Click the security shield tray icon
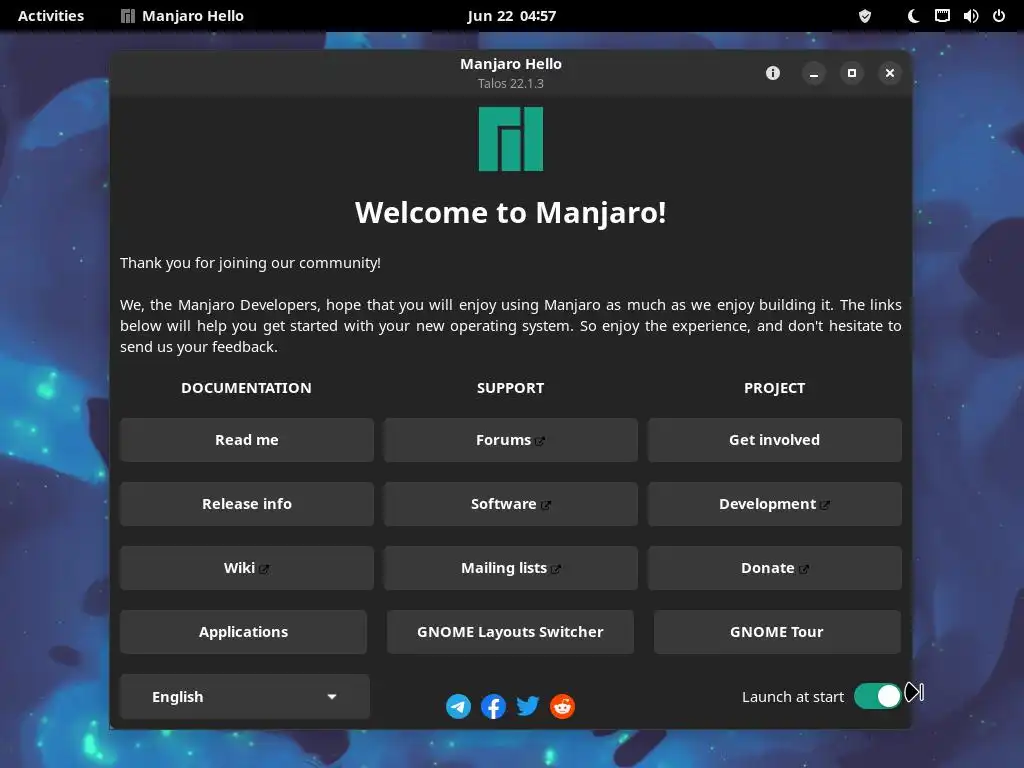Screen dimensions: 1024x768 (x=865, y=16)
